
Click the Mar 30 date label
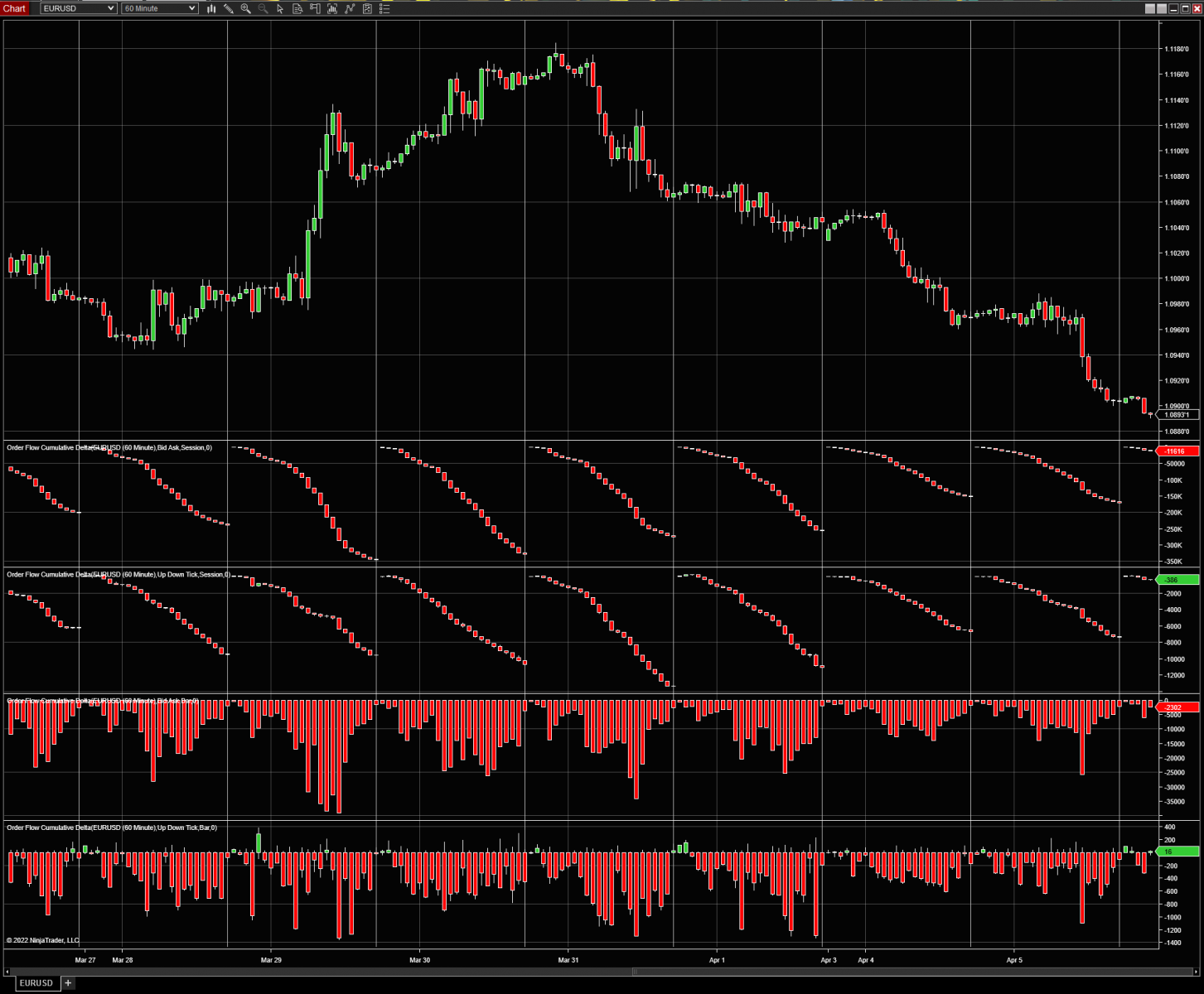[x=420, y=961]
